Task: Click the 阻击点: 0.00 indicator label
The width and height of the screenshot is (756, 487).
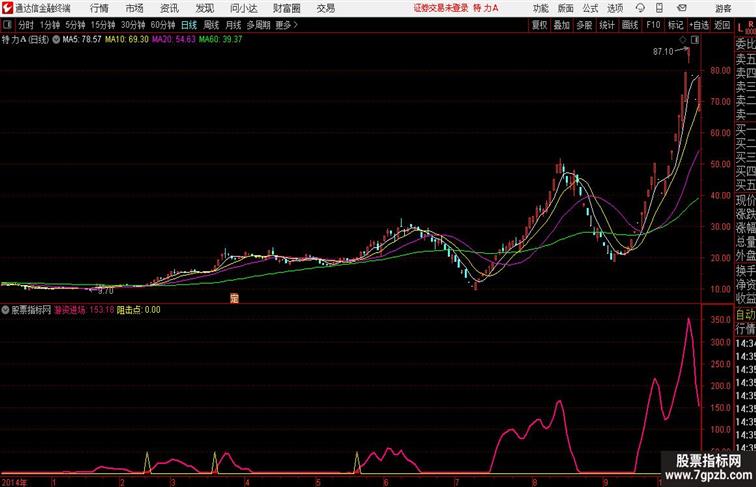Action: [139, 310]
